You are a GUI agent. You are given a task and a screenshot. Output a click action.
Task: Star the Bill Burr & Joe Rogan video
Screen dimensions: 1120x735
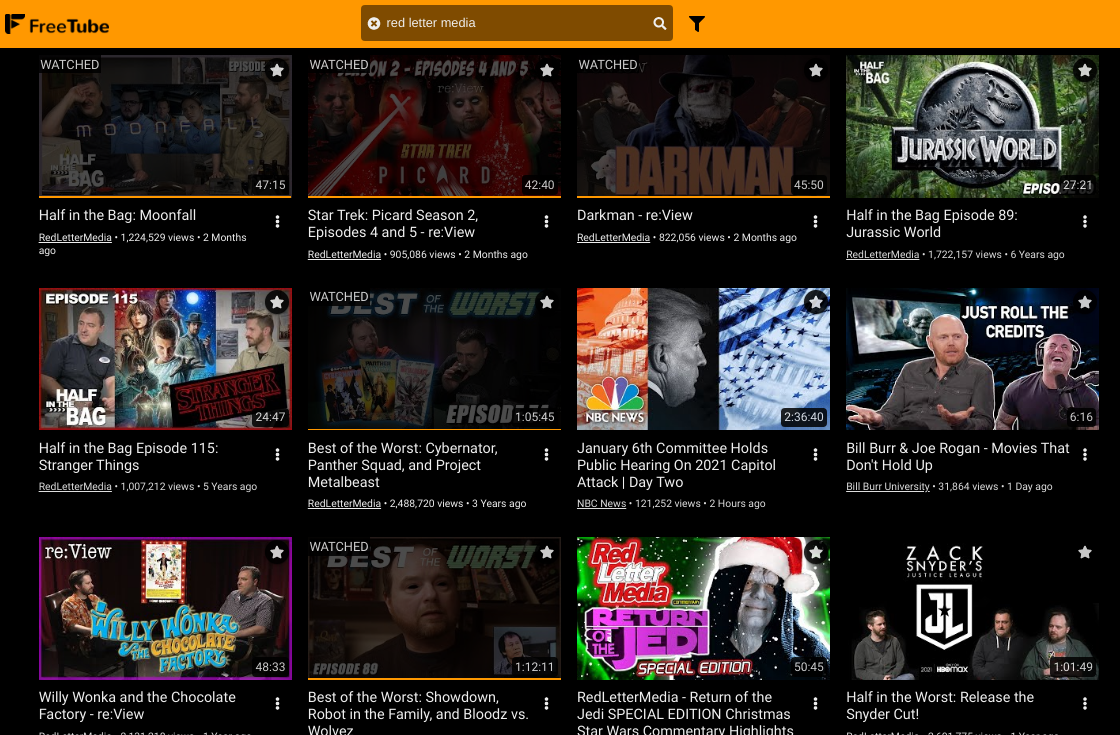pos(1084,302)
